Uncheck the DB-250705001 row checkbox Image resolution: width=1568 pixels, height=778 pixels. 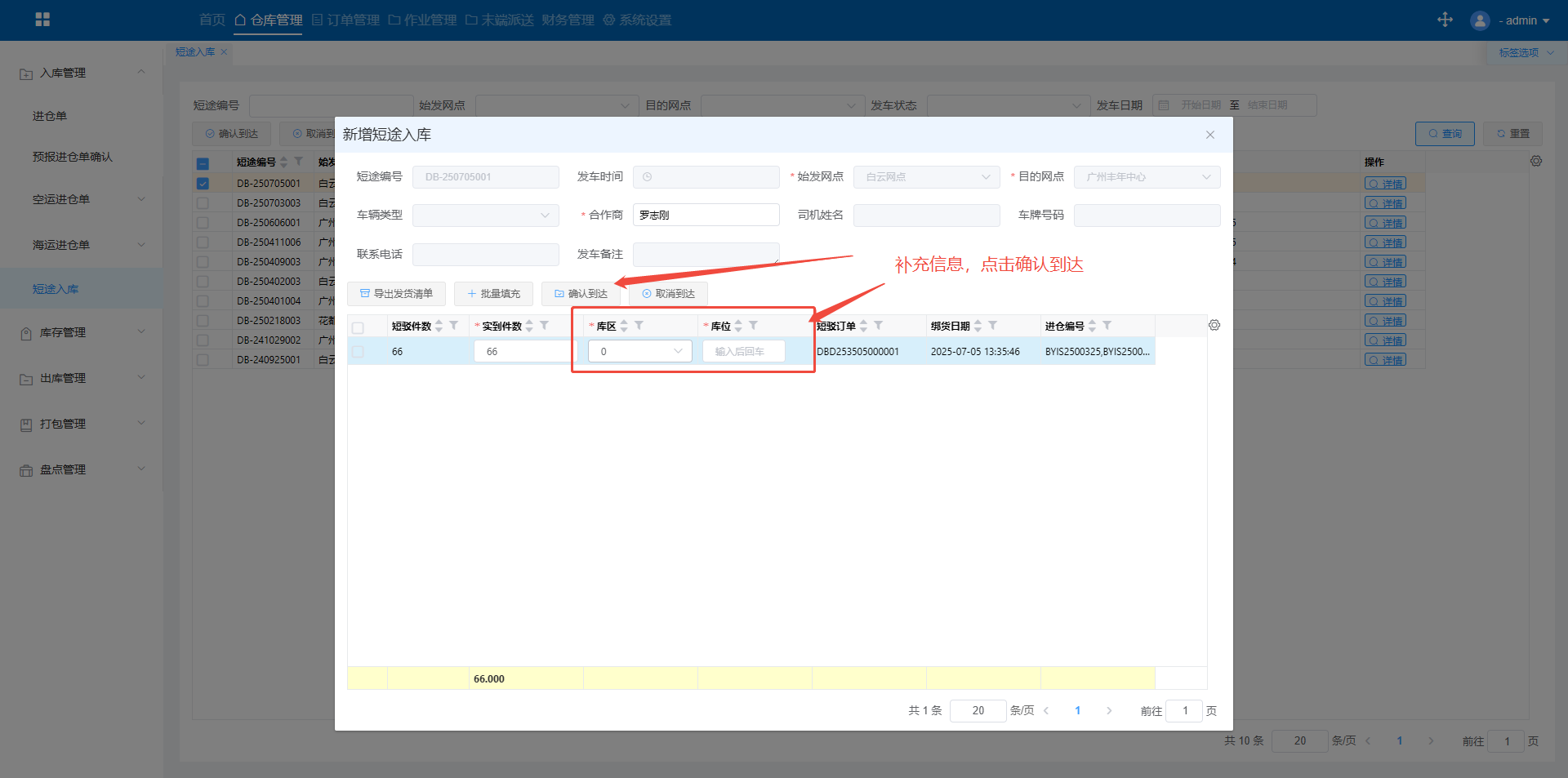click(x=203, y=184)
